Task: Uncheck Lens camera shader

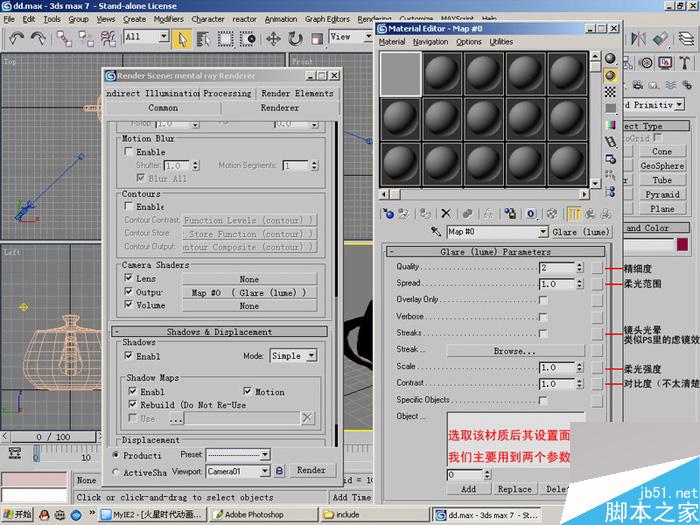Action: pyautogui.click(x=129, y=278)
